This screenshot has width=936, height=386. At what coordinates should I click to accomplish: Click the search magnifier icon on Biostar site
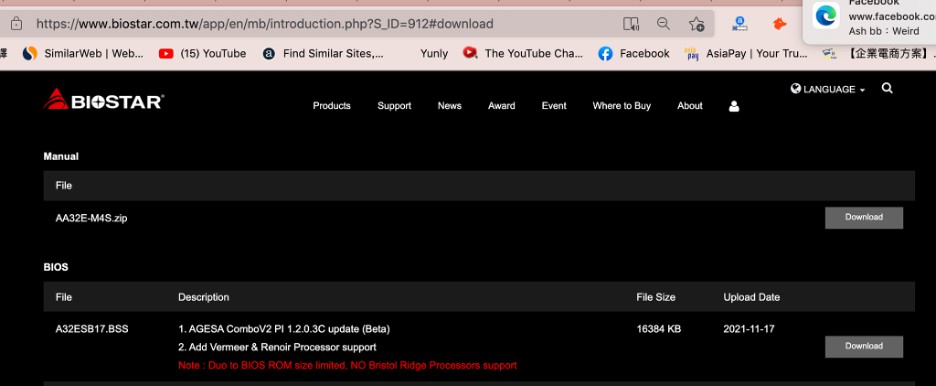887,88
